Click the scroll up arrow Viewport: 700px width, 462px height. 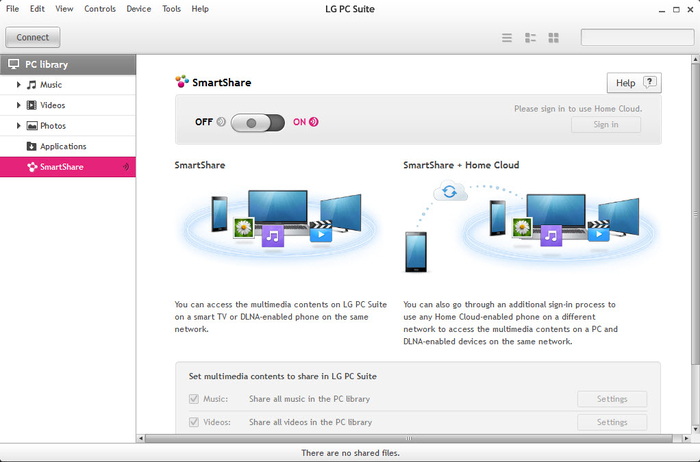click(x=696, y=59)
